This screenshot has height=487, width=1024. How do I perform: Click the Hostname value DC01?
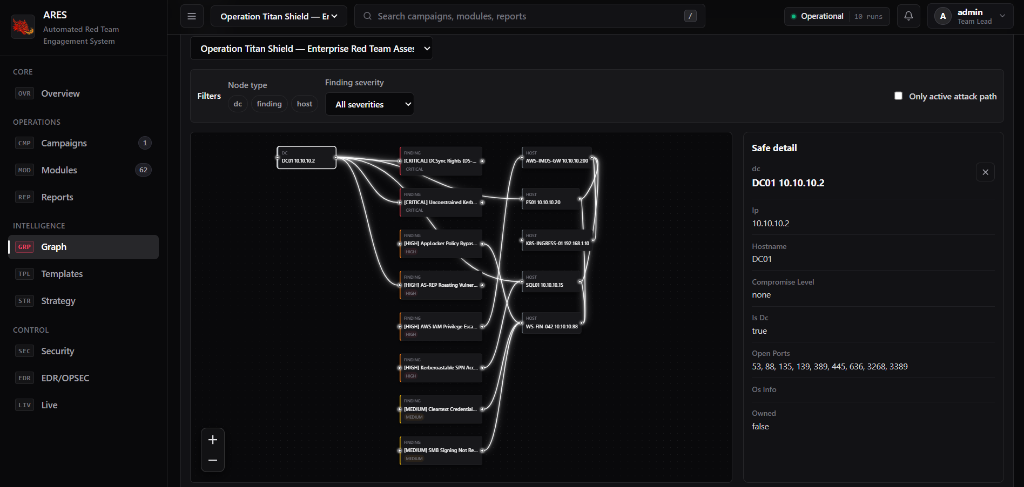click(x=761, y=259)
